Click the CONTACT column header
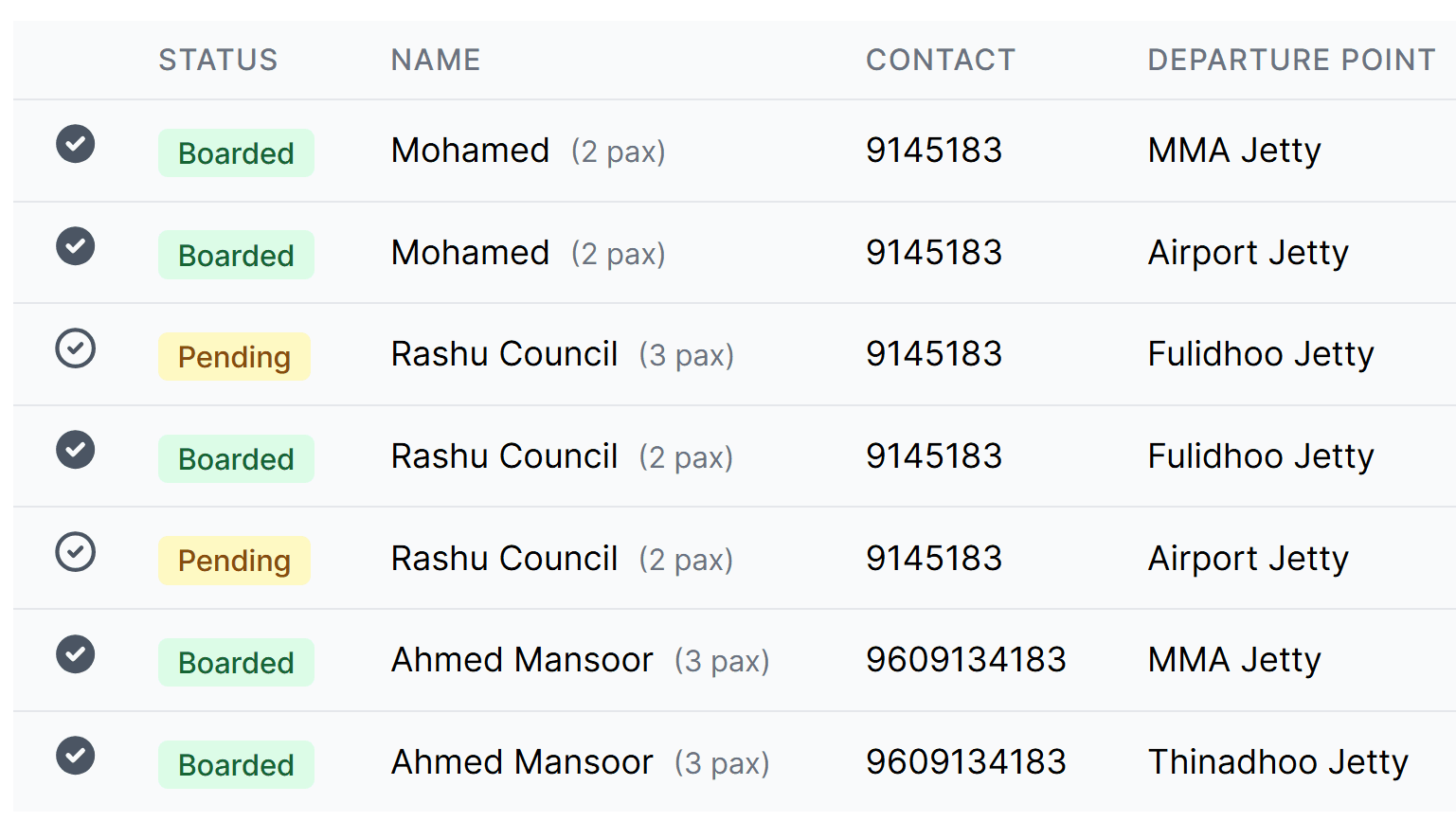Viewport: 1456px width, 821px height. pyautogui.click(x=941, y=60)
